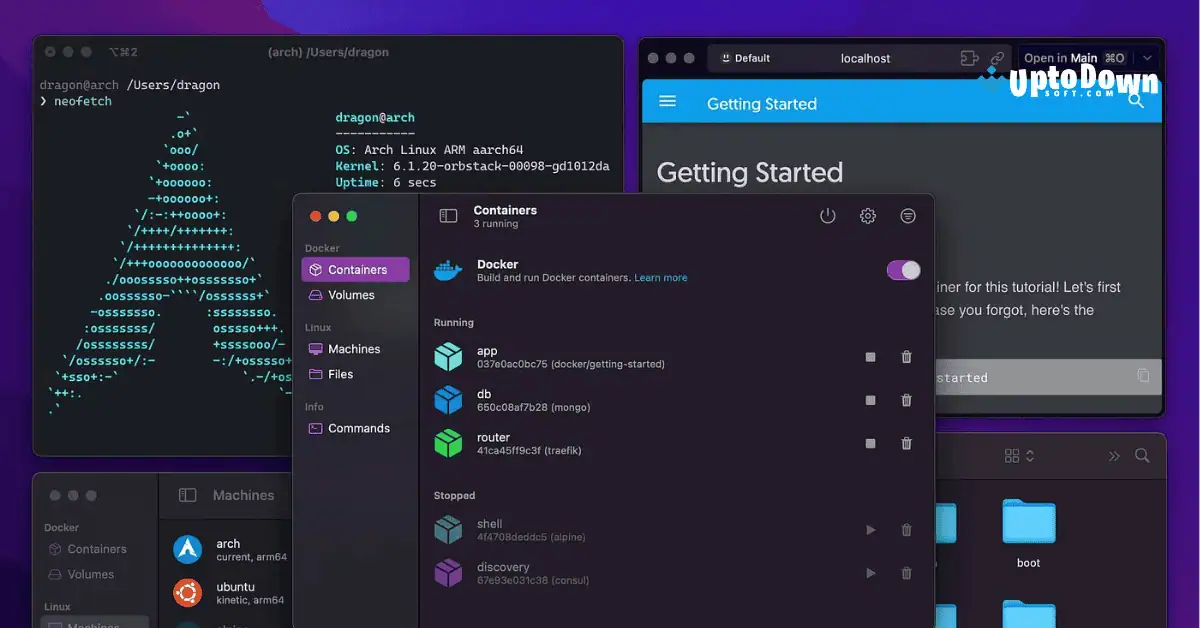Click the power icon in the Containers header
Viewport: 1200px width, 628px height.
pyautogui.click(x=827, y=215)
